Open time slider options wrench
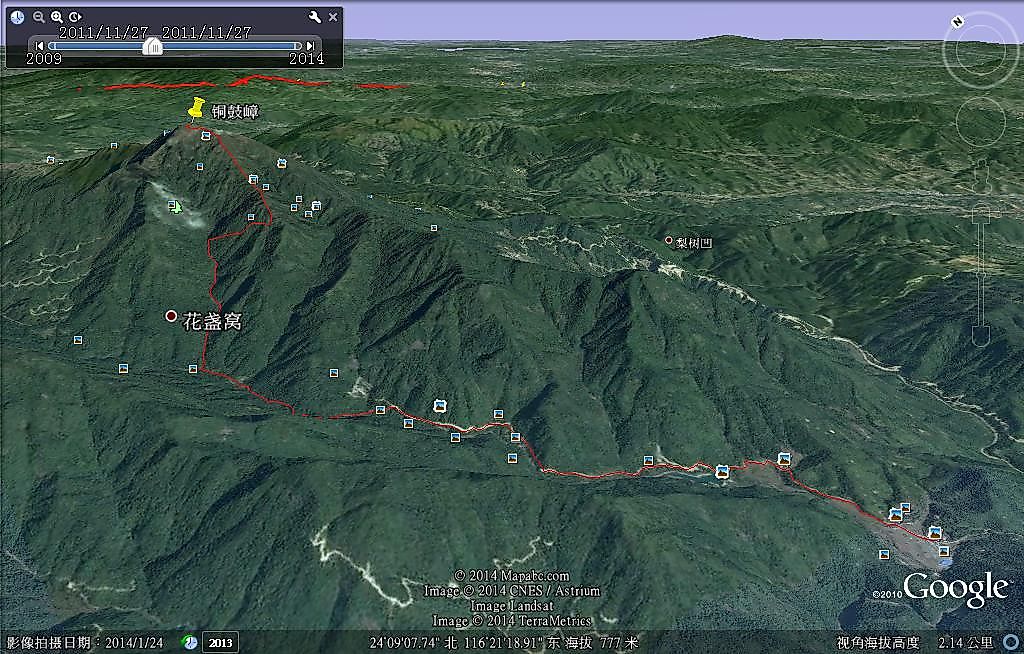This screenshot has height=654, width=1024. 314,17
